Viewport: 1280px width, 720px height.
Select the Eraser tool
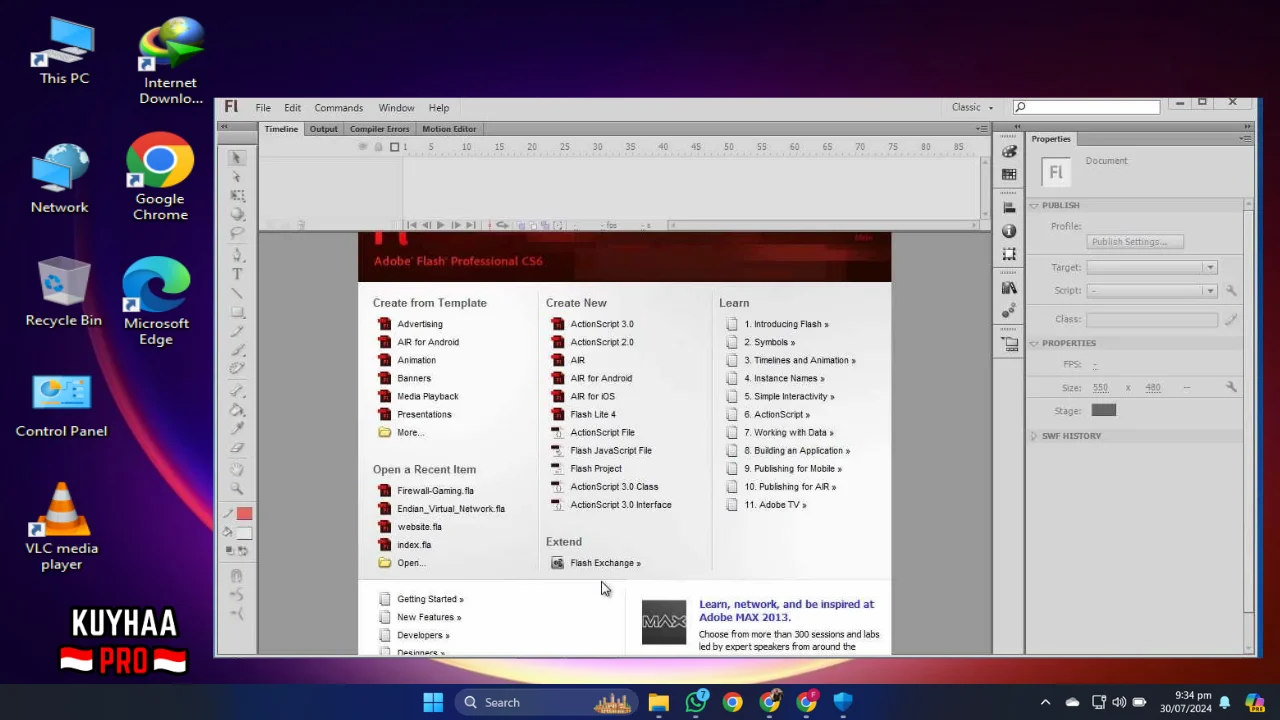tap(237, 448)
